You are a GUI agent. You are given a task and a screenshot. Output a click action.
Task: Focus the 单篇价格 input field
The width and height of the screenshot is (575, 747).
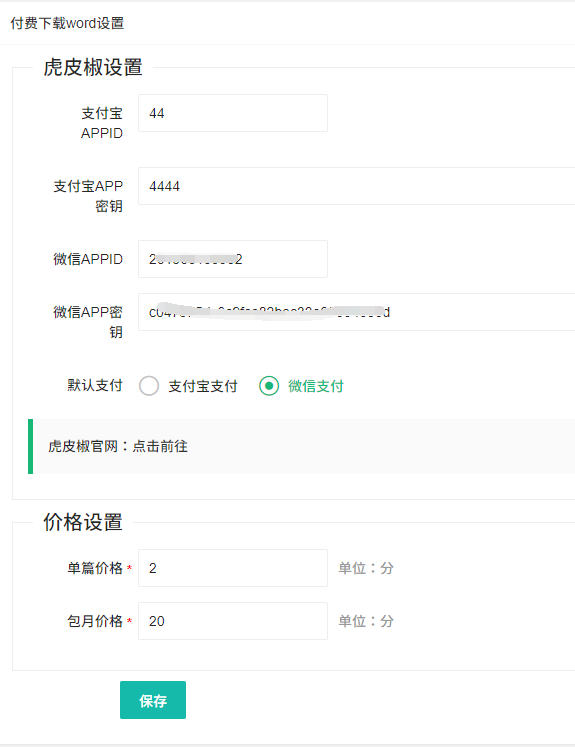tap(233, 568)
